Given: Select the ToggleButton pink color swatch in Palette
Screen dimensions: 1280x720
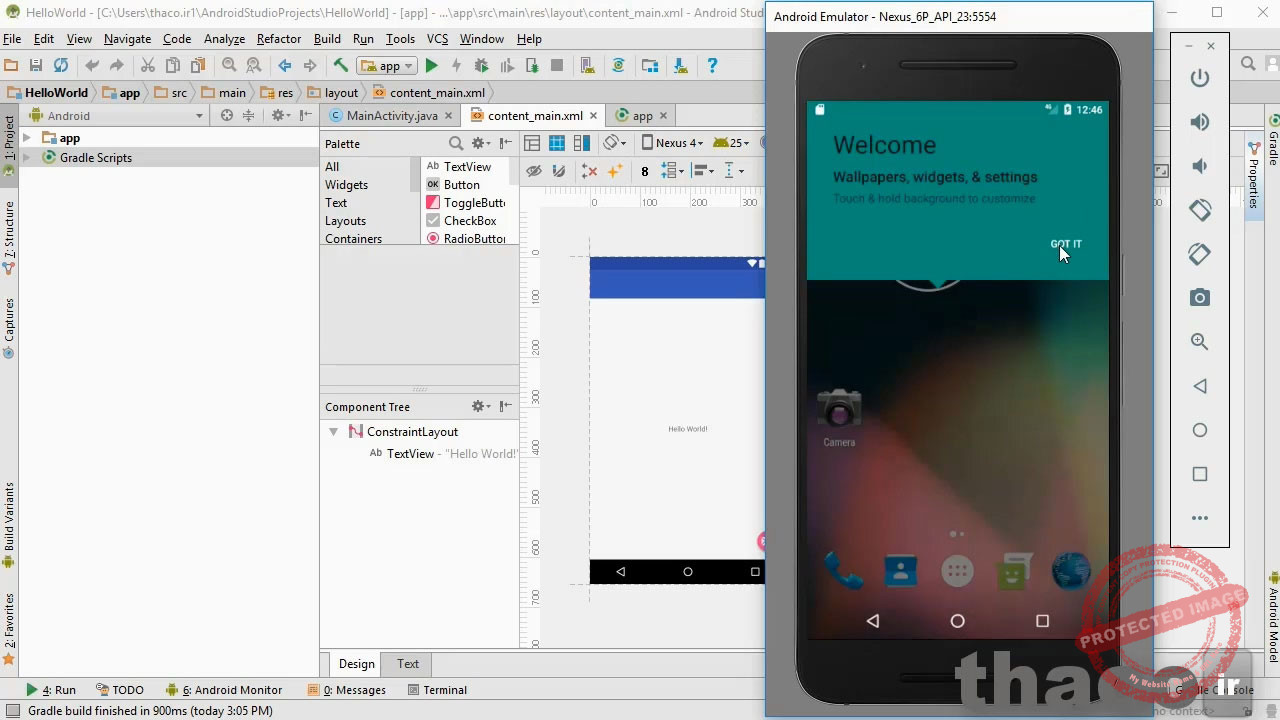Looking at the screenshot, I should [433, 202].
